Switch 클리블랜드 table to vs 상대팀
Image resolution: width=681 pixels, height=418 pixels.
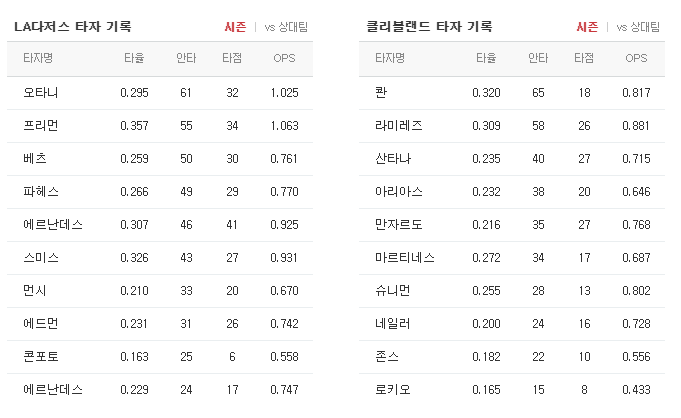pos(638,27)
